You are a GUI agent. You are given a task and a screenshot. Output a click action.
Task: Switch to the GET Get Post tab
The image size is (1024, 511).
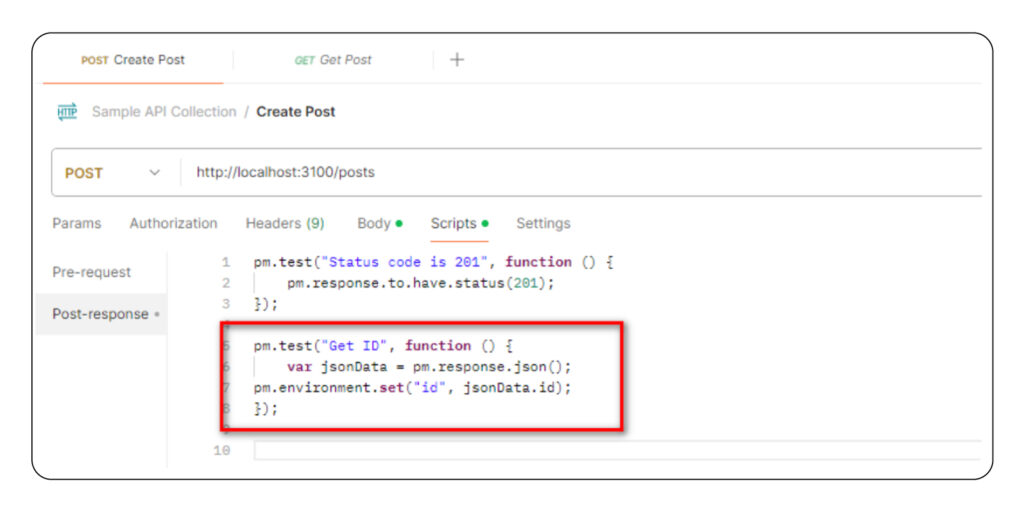[x=333, y=60]
